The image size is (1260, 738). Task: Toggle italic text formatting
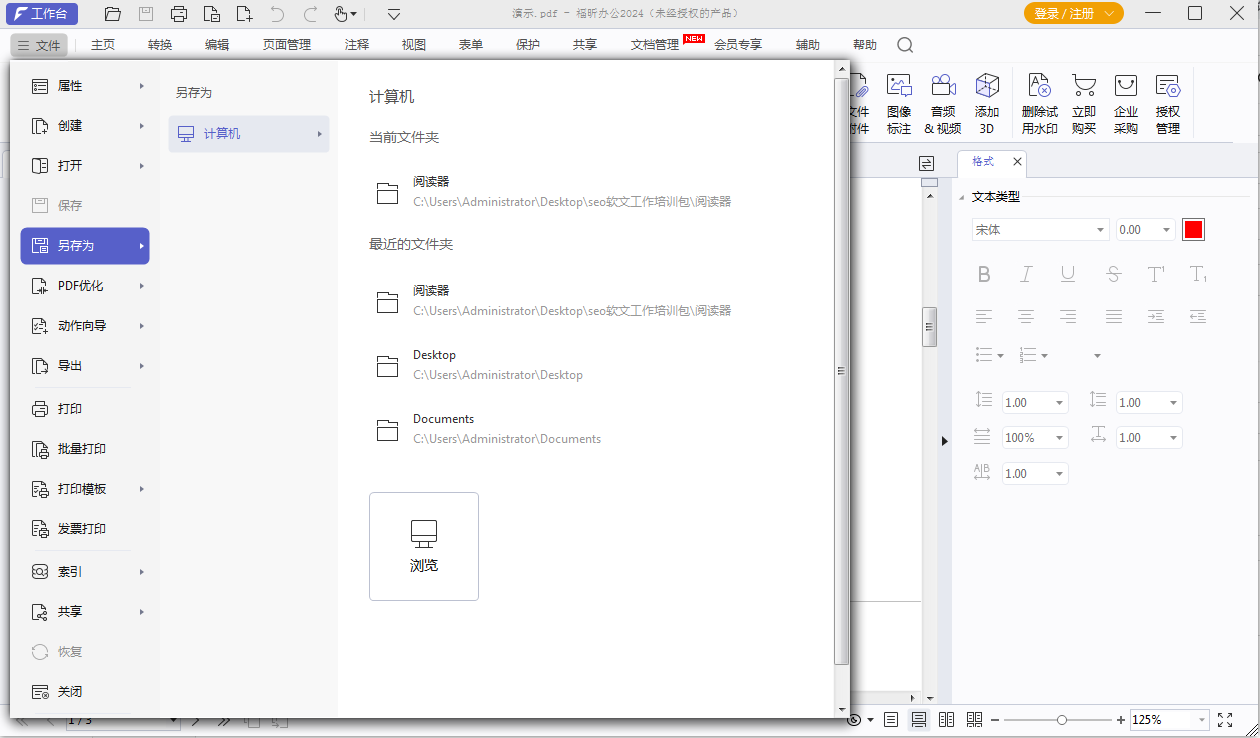coord(1026,273)
